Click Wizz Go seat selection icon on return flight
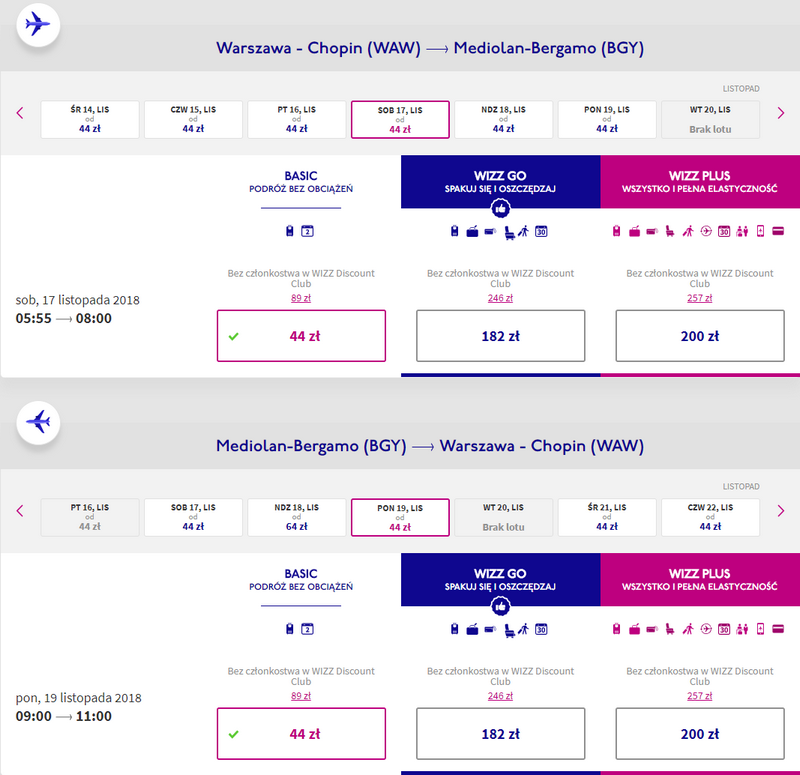 509,631
